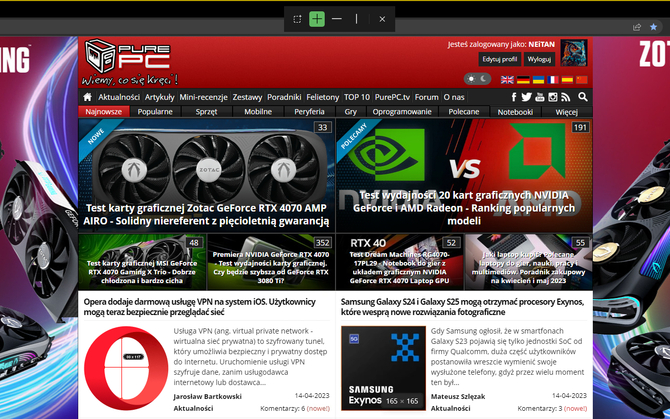Image resolution: width=670 pixels, height=419 pixels.
Task: Select the Notebooki tab
Action: (x=515, y=111)
